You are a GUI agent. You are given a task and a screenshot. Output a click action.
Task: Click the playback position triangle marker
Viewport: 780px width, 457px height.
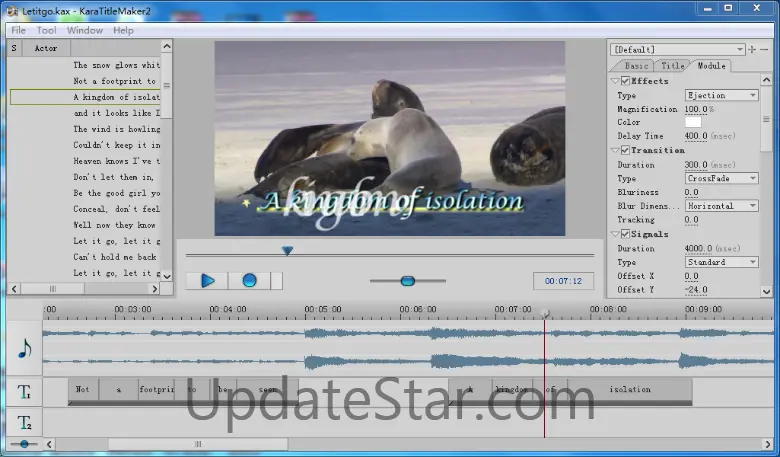(x=287, y=251)
